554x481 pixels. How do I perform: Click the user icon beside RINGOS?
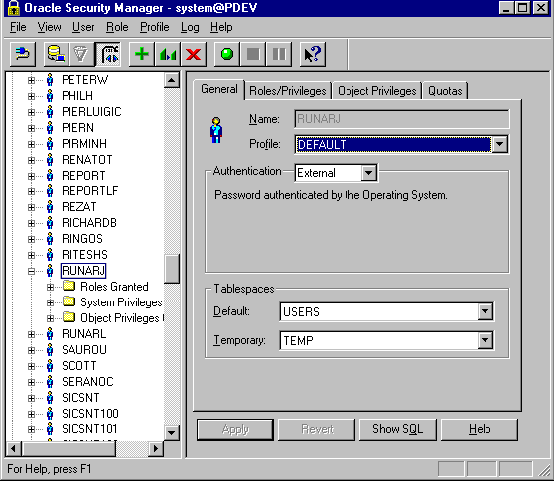[x=50, y=239]
